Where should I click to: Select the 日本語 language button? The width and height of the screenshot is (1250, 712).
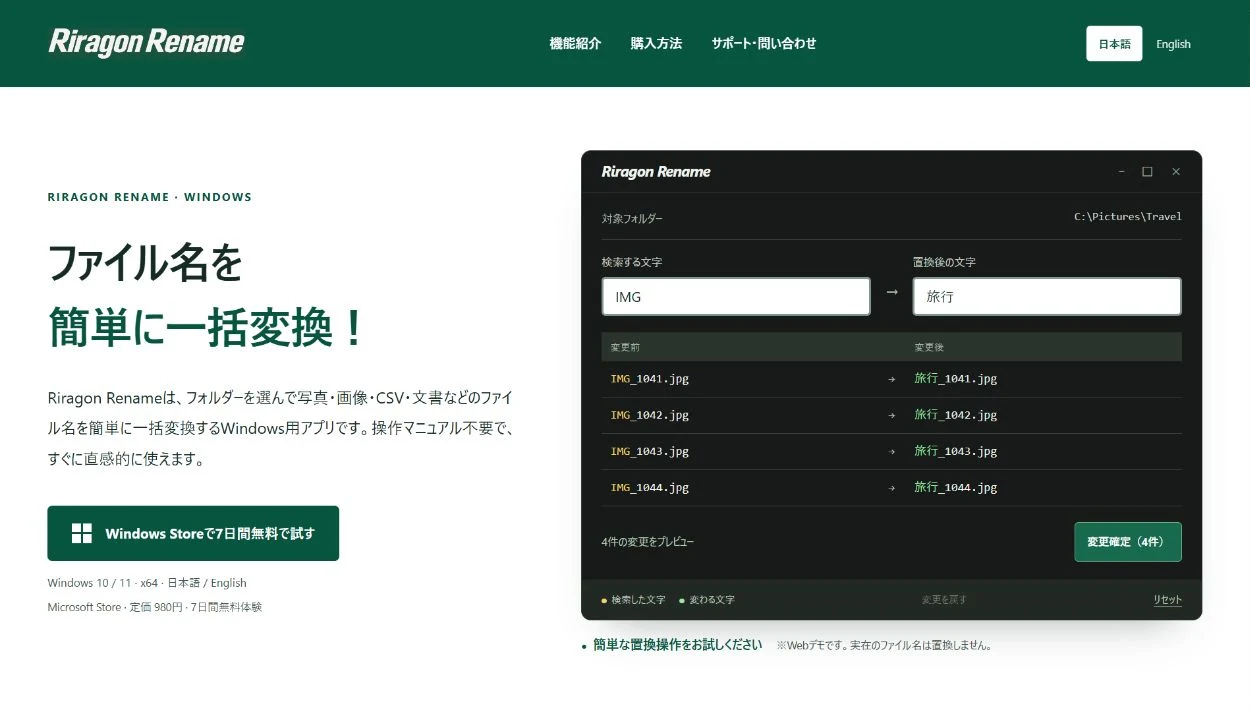(1114, 44)
